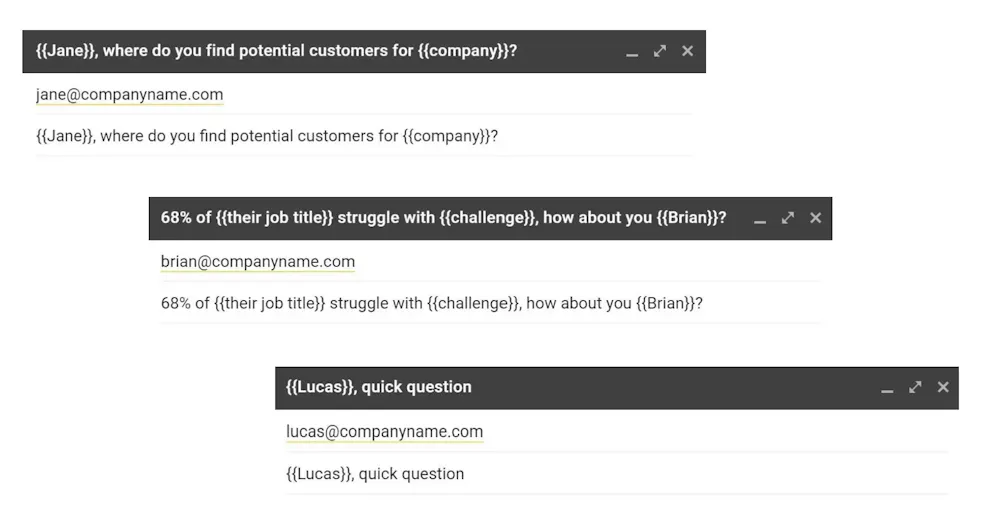
Task: Click the Brian compose window header title
Action: coord(443,218)
